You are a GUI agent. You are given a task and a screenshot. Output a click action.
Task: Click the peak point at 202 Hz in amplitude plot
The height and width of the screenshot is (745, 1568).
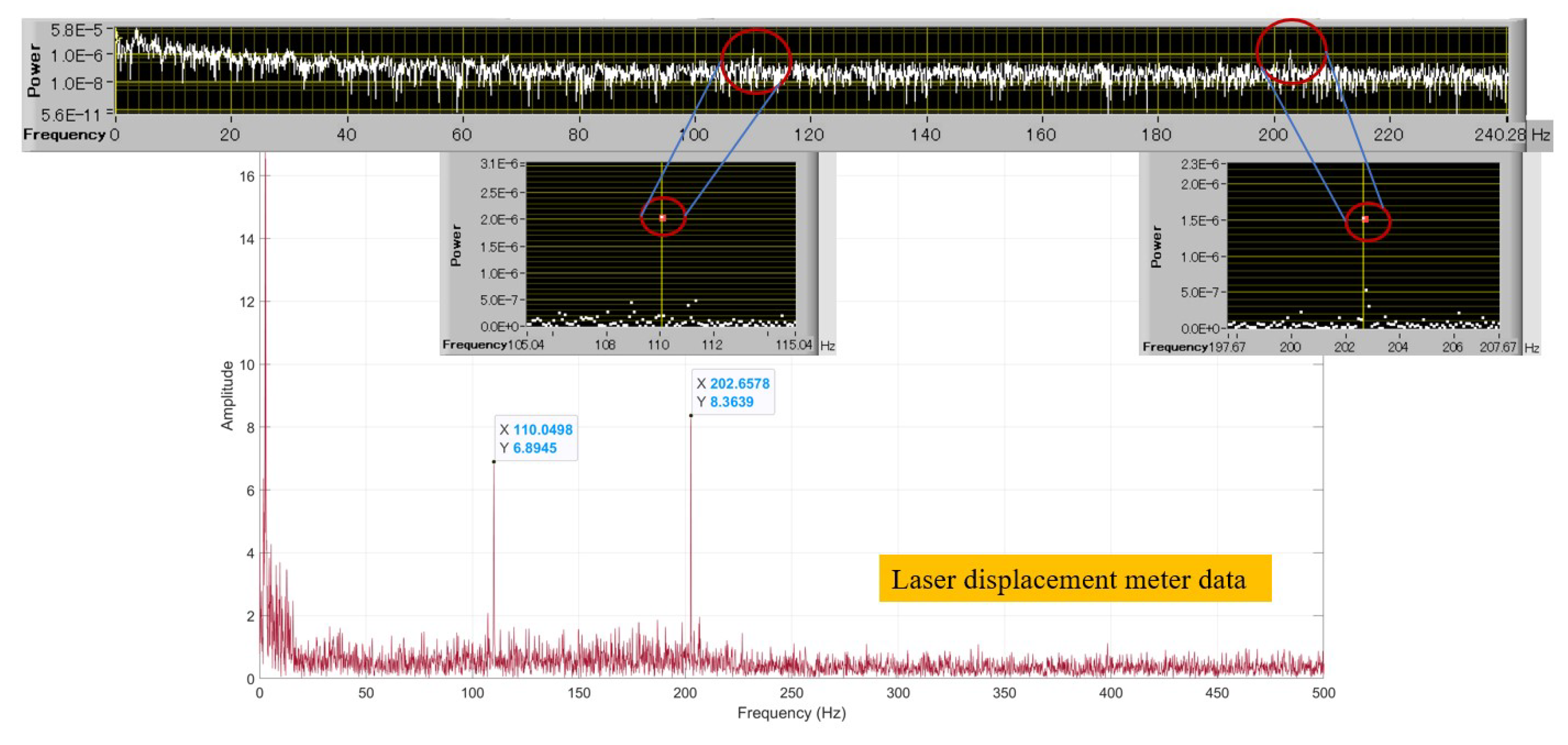(x=691, y=416)
